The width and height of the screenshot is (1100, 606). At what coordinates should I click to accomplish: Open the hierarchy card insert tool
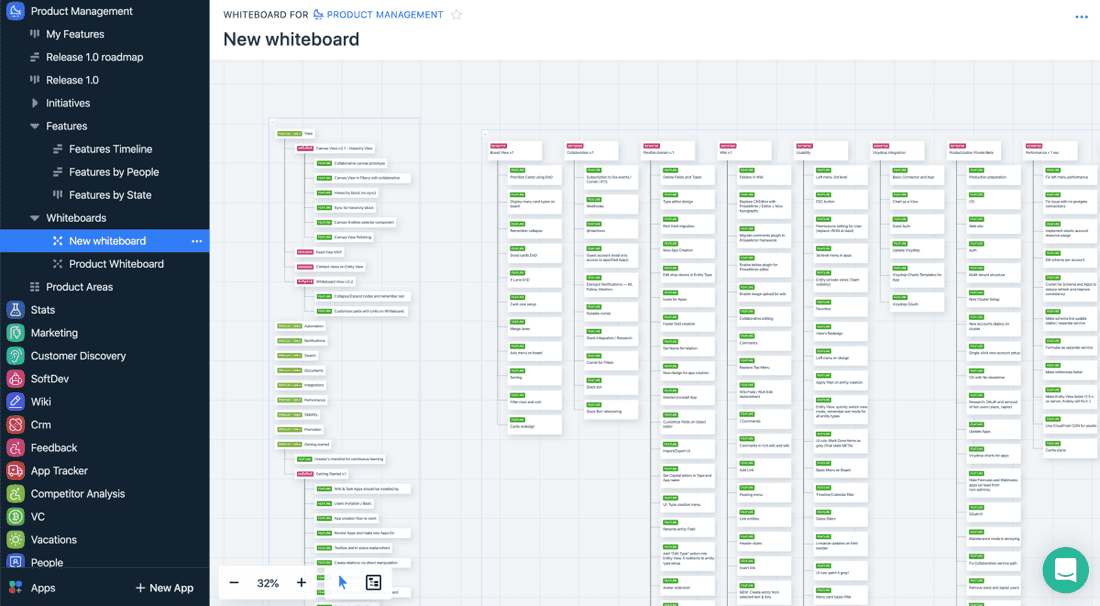click(373, 583)
